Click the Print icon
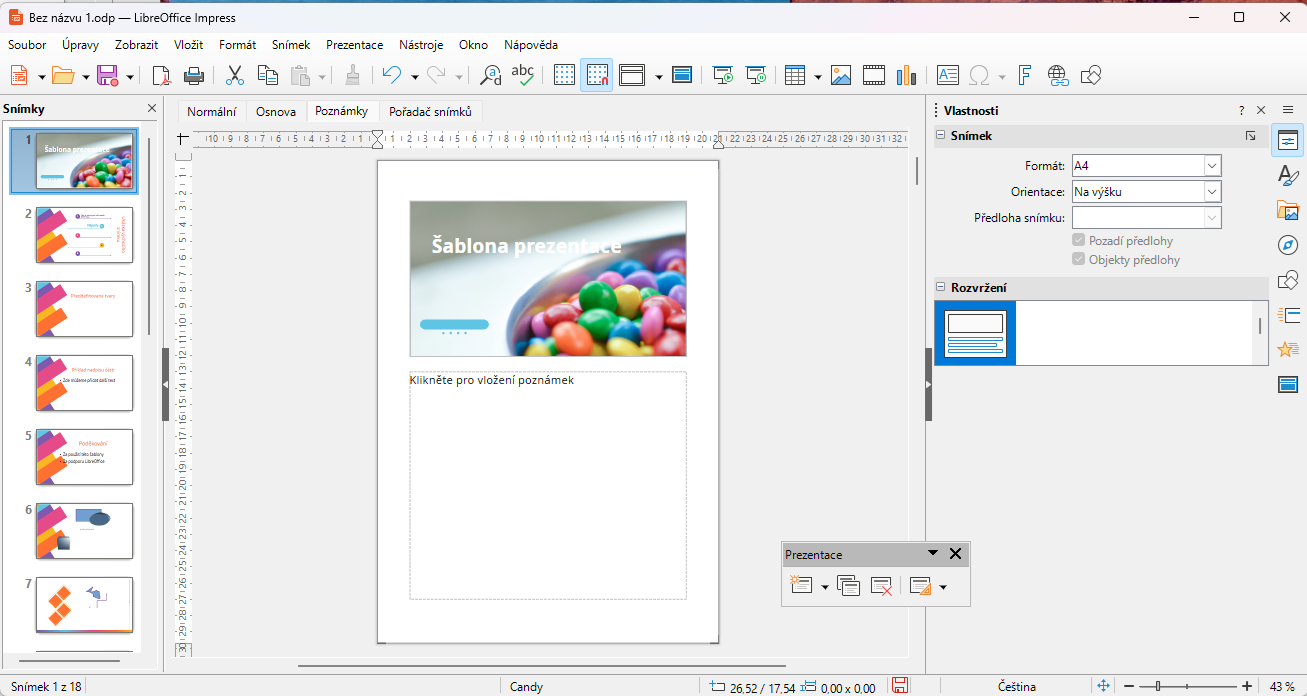The width and height of the screenshot is (1307, 696). tap(194, 75)
